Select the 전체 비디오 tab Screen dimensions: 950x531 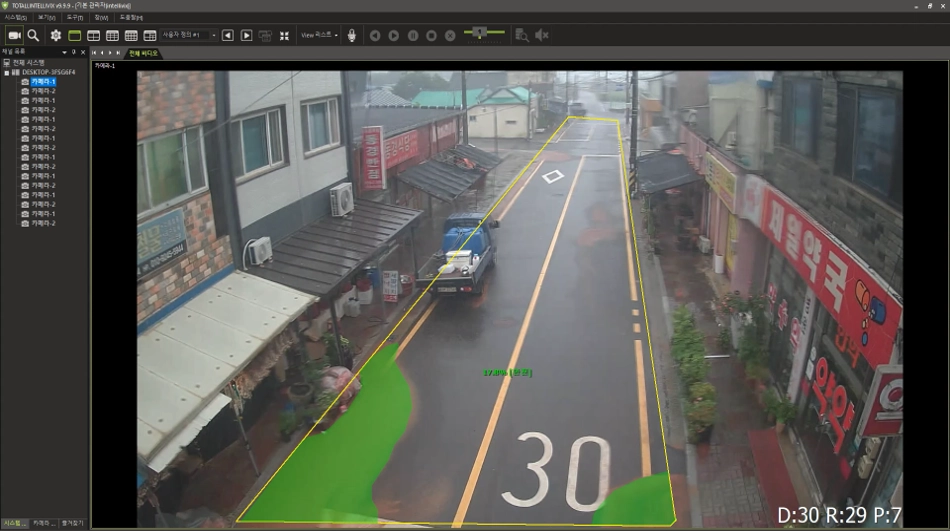tap(143, 53)
